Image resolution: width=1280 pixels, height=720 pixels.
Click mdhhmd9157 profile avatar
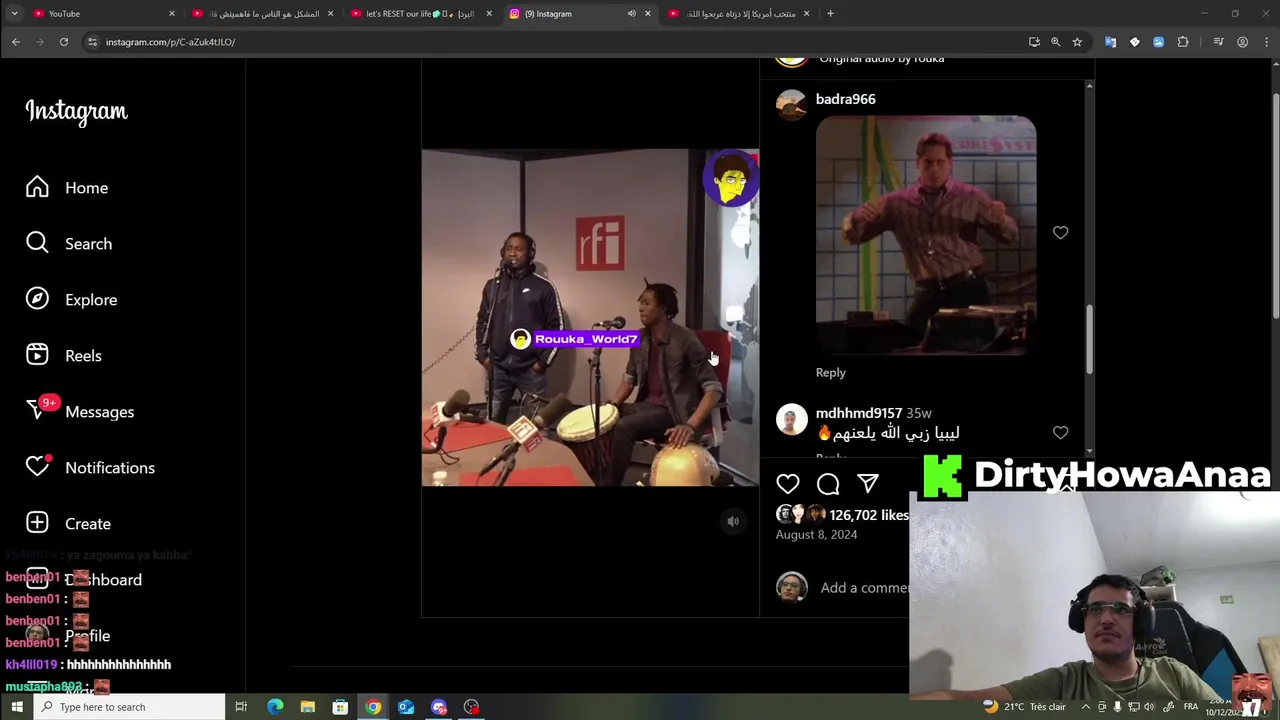point(791,419)
